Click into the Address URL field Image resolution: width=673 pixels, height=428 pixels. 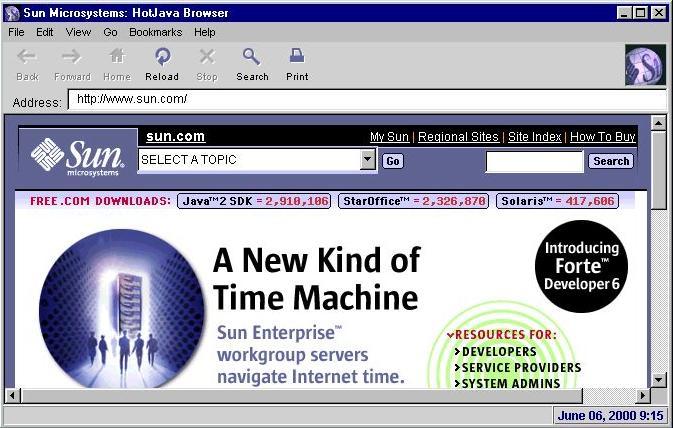(367, 99)
